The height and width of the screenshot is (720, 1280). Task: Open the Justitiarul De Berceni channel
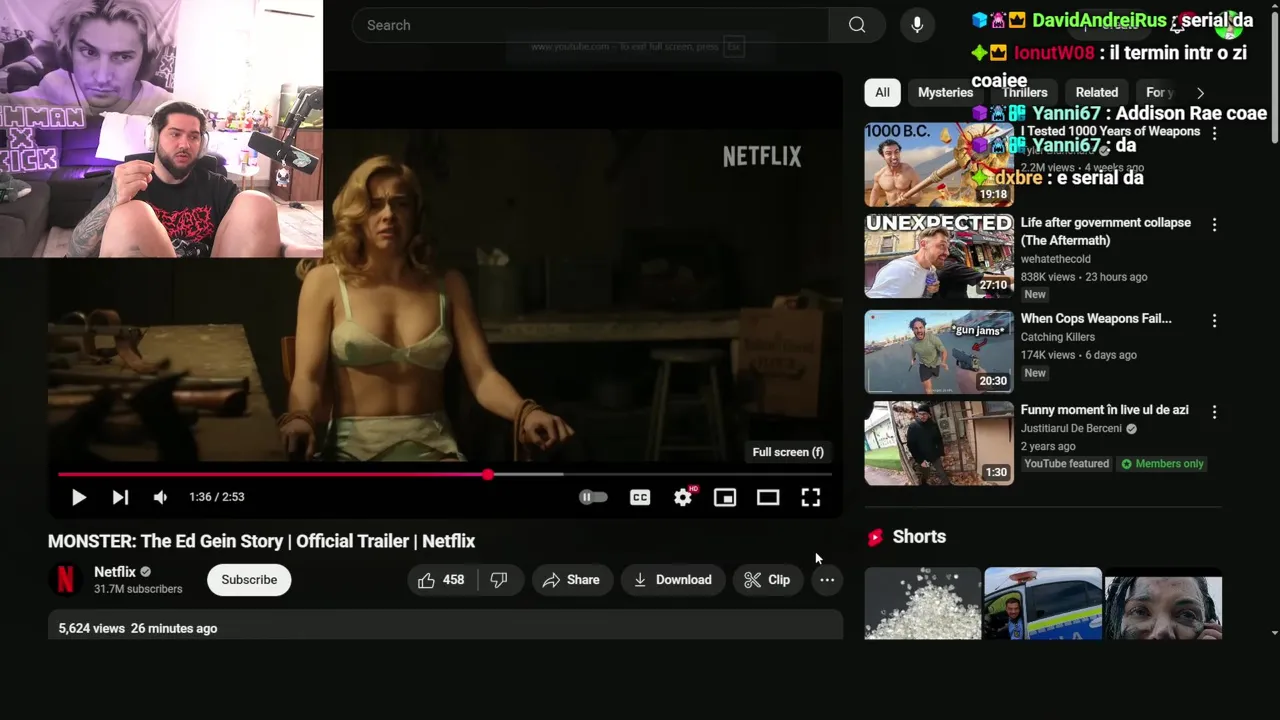pos(1071,428)
